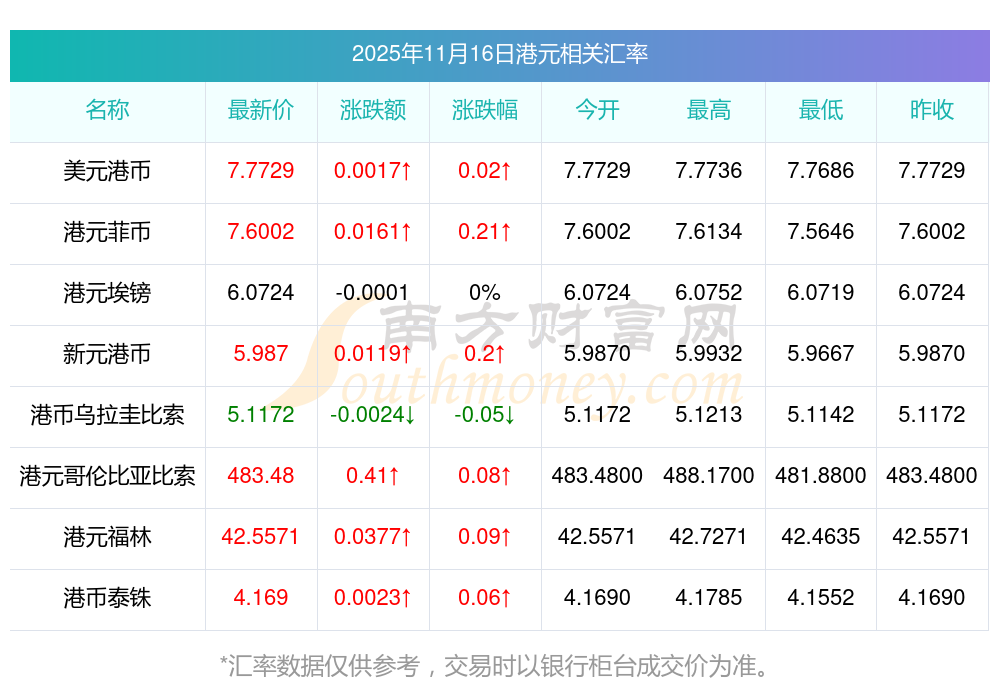Click the 港元福林 row name
The height and width of the screenshot is (697, 1000).
pos(107,537)
